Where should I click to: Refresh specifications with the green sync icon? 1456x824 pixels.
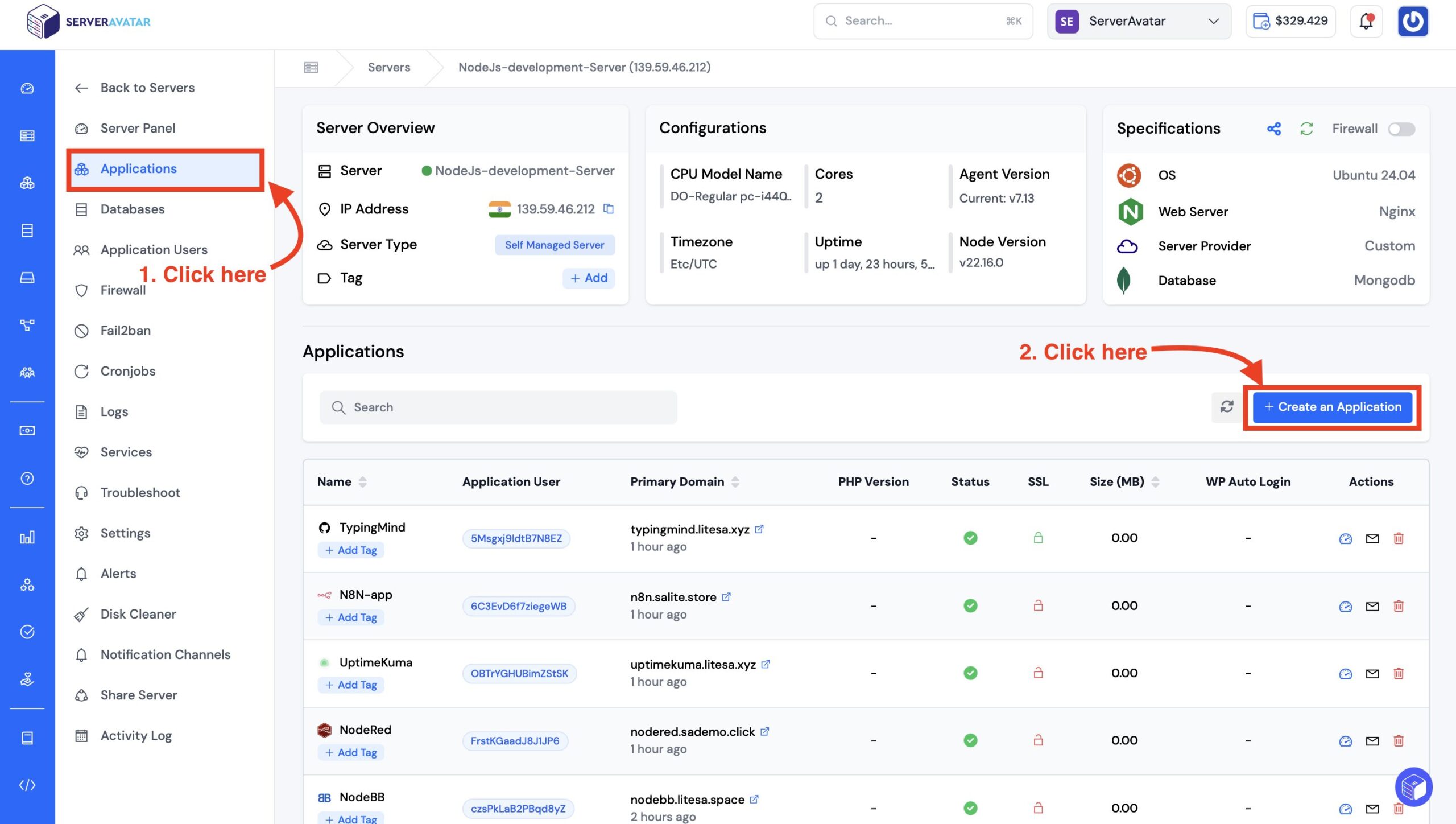coord(1306,129)
